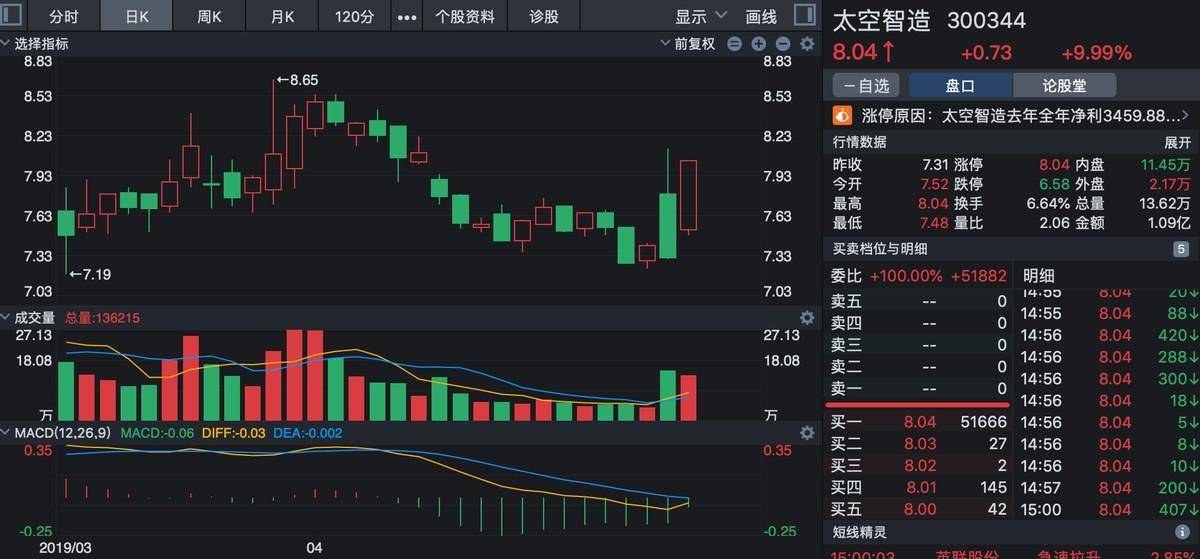Click the +0.73 price change value
1200x559 pixels.
coord(986,53)
